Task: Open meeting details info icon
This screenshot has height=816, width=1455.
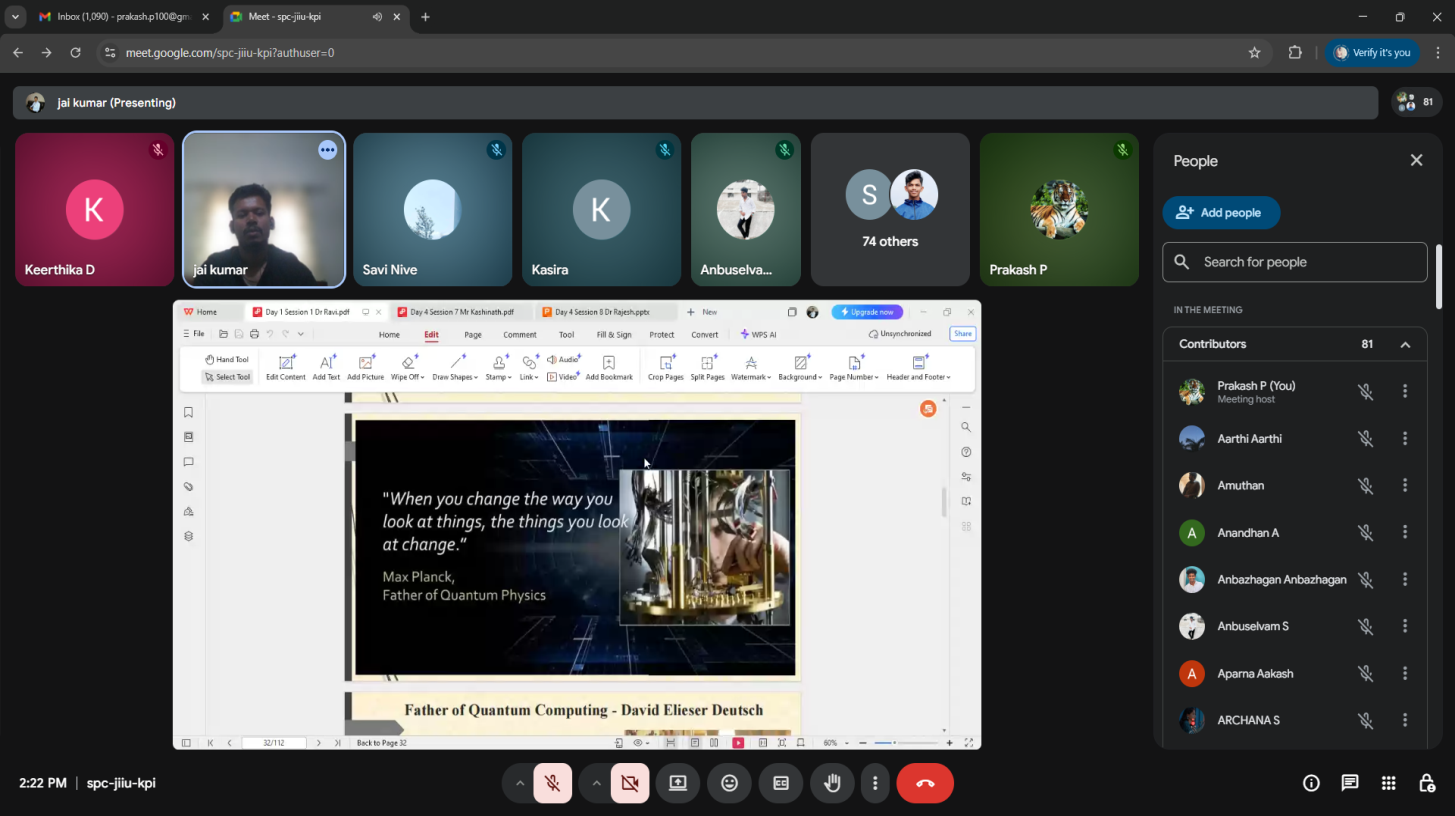Action: click(x=1311, y=783)
